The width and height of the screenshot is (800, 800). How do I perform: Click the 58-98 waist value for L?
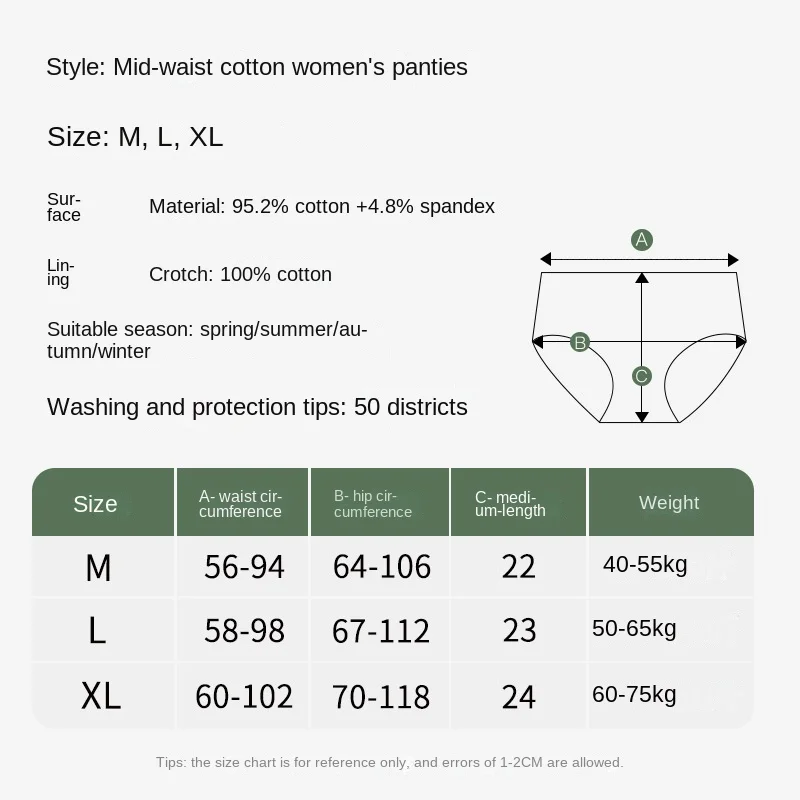244,631
